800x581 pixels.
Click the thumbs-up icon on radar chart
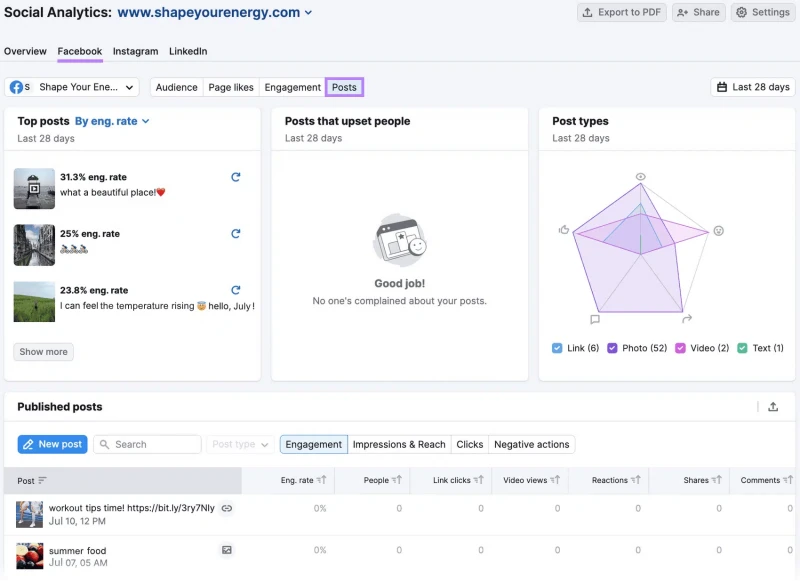click(564, 230)
